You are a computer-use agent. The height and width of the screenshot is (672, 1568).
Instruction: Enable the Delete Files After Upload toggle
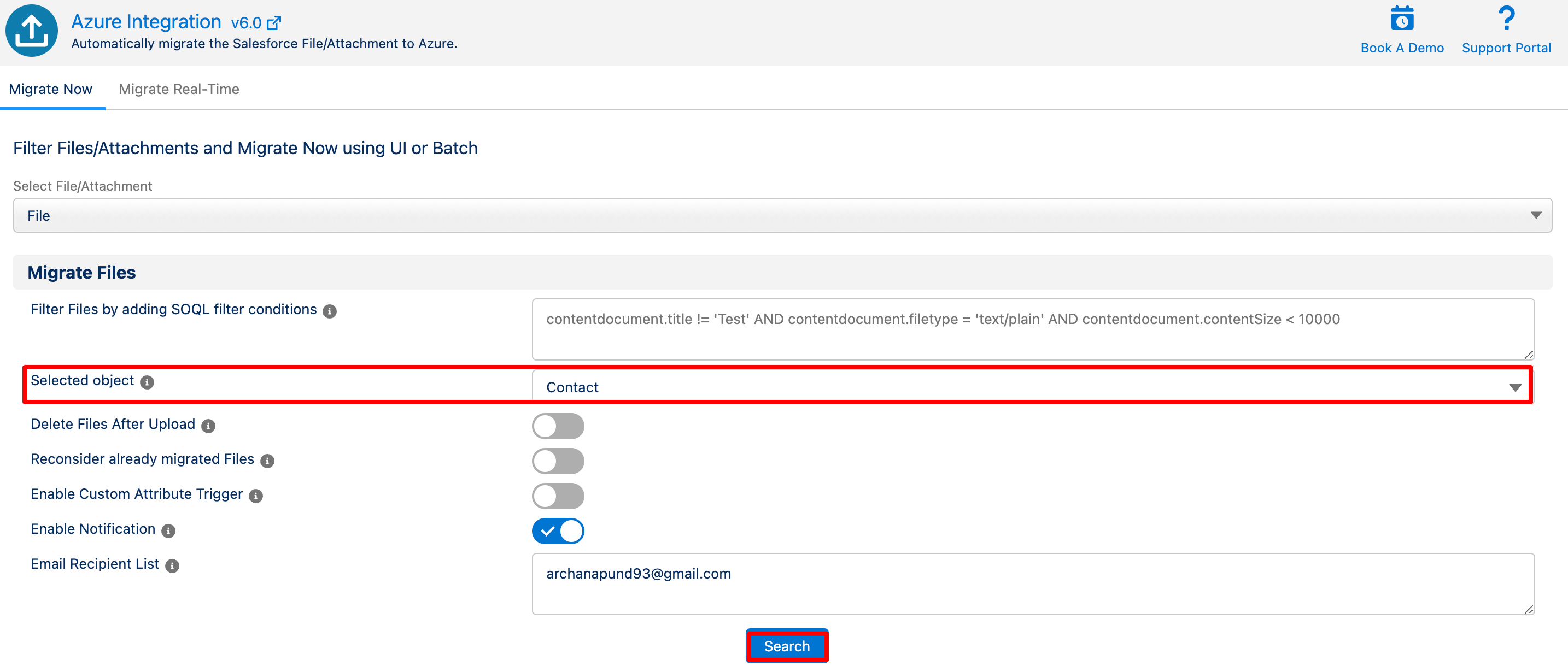click(558, 426)
